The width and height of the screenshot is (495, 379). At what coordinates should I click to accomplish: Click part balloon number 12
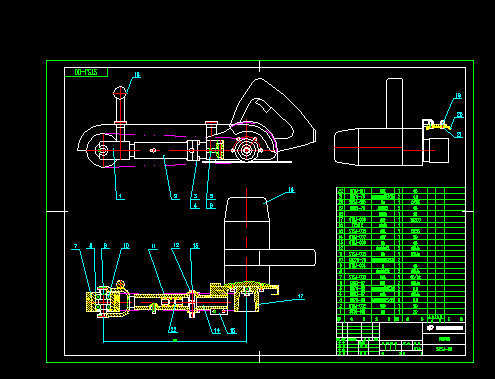pyautogui.click(x=176, y=246)
